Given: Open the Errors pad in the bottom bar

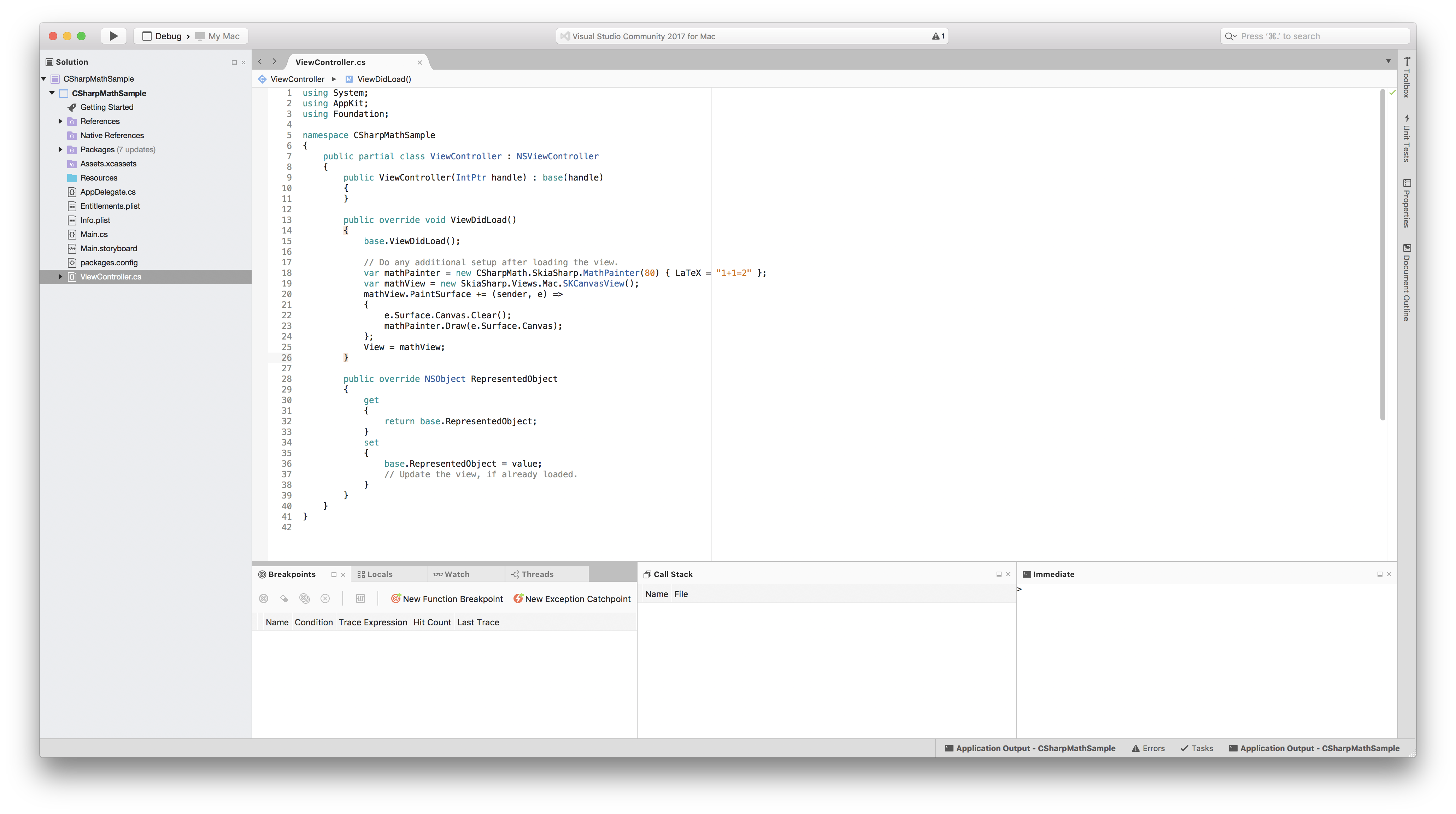Looking at the screenshot, I should (1148, 748).
